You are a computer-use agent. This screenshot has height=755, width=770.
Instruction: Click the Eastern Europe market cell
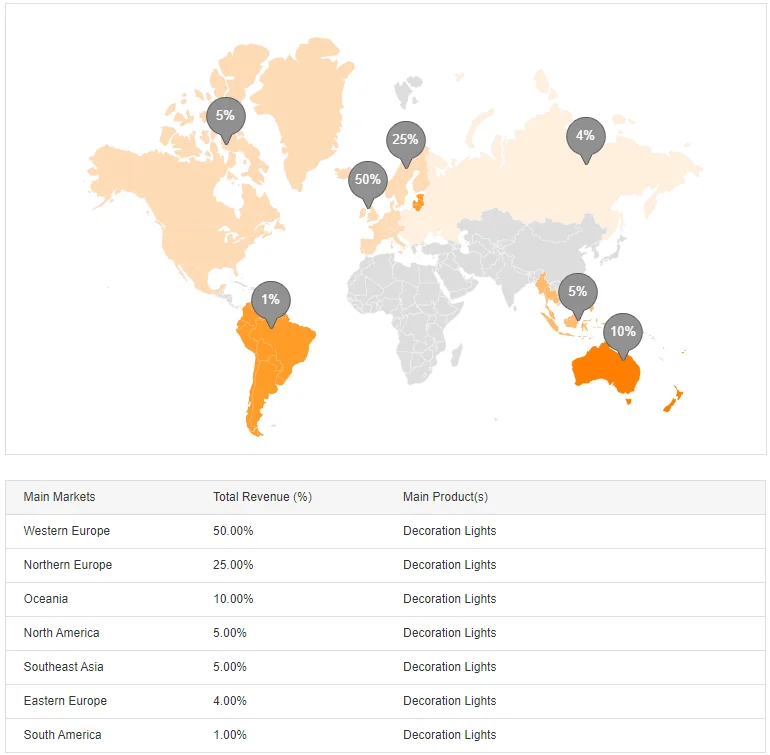click(65, 701)
